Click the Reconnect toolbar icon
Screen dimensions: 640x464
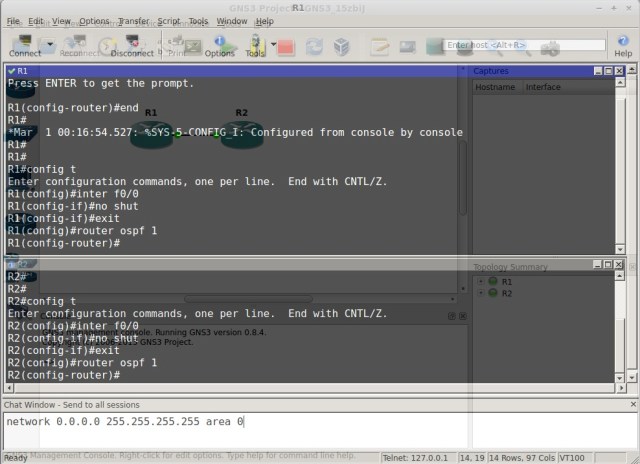80,46
